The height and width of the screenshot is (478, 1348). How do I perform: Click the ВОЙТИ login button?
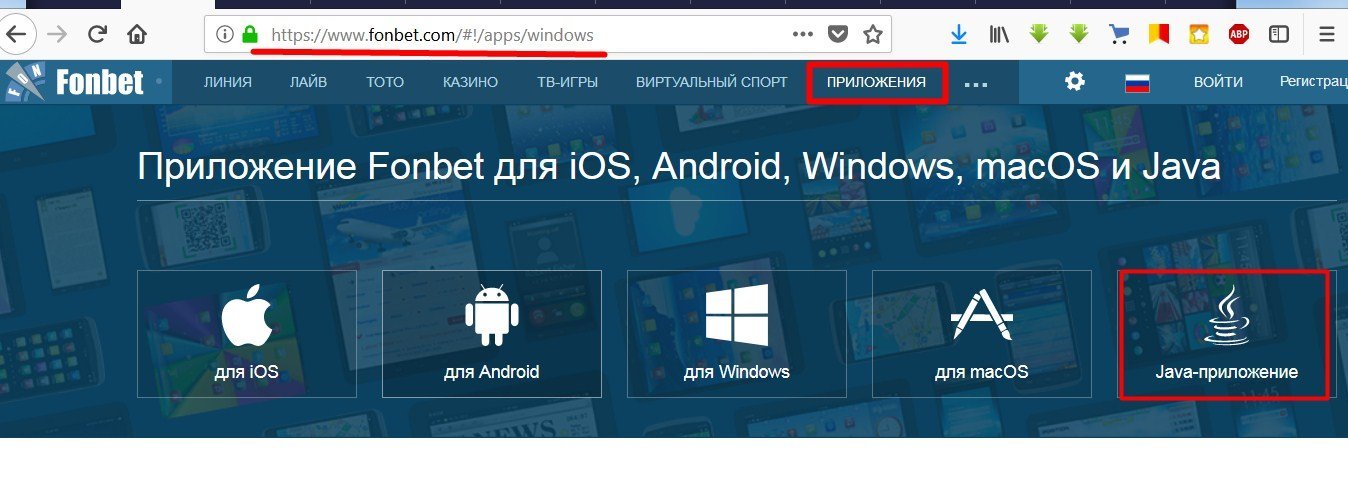1218,83
